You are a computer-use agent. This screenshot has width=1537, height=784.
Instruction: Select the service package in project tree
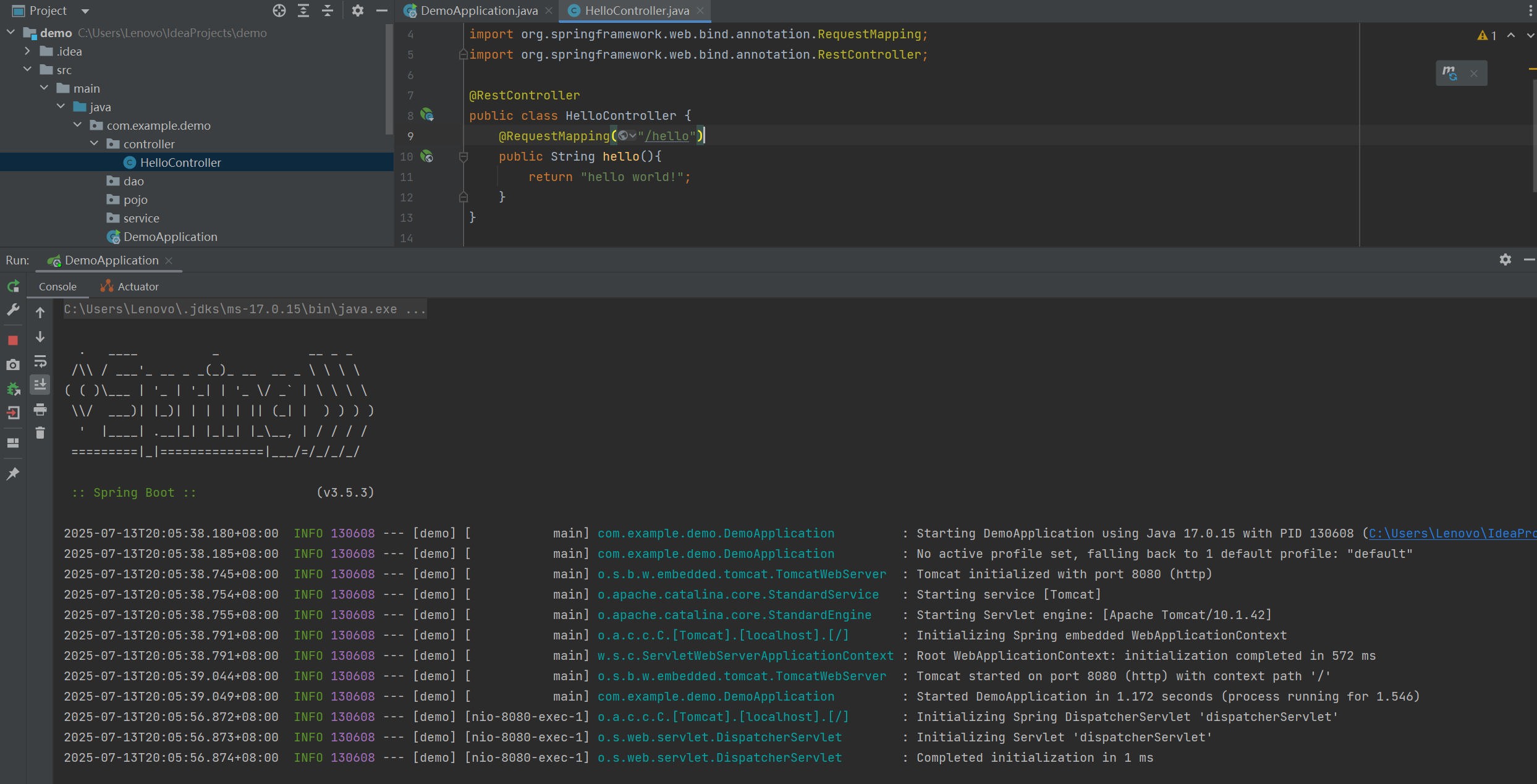click(141, 218)
